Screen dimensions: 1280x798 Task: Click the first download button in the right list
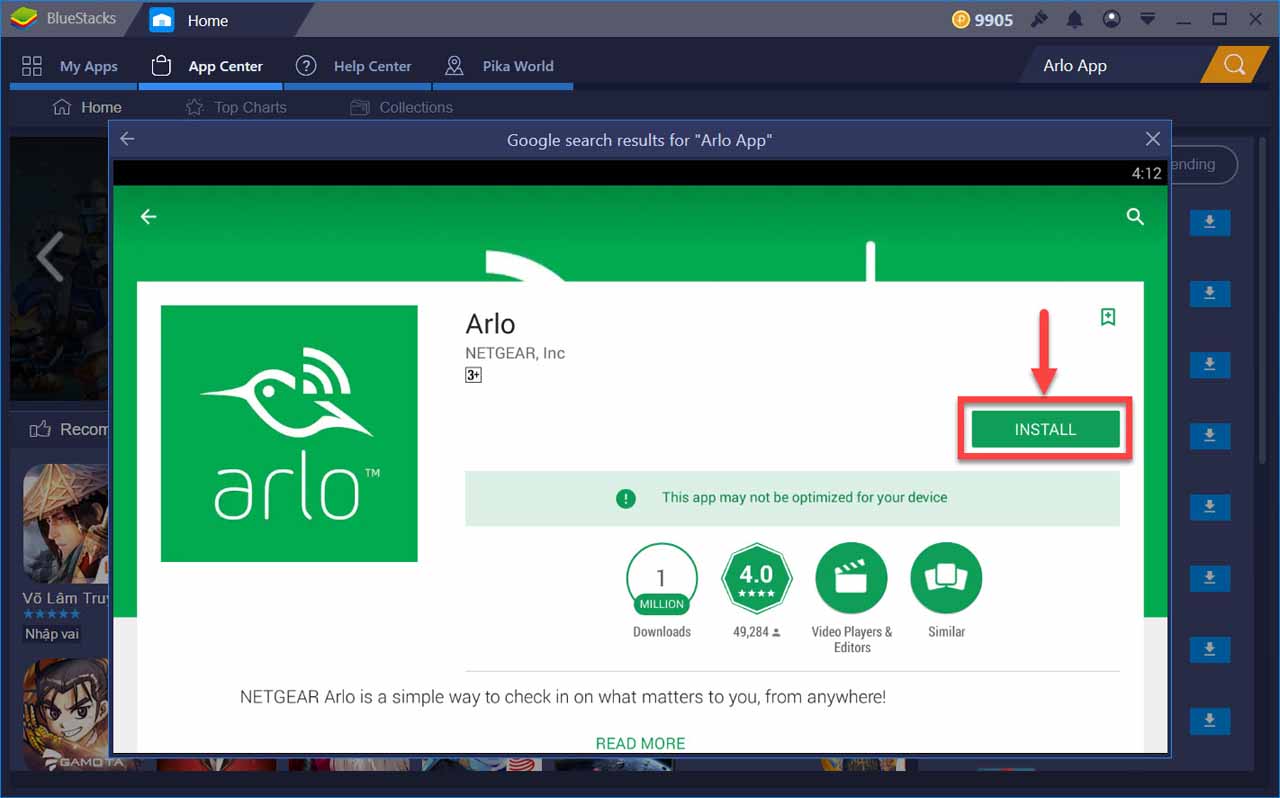[x=1209, y=222]
